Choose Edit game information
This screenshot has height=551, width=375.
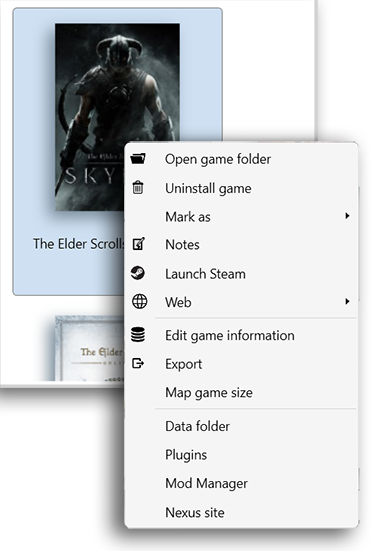(241, 335)
